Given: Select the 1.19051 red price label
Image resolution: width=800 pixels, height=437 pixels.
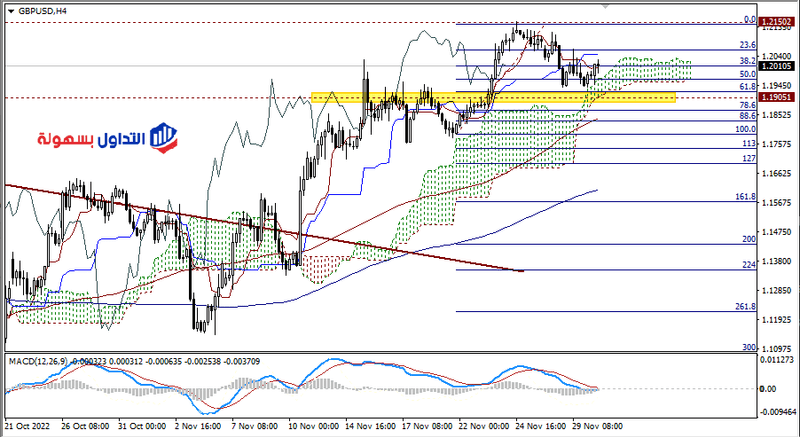Looking at the screenshot, I should click(x=777, y=98).
